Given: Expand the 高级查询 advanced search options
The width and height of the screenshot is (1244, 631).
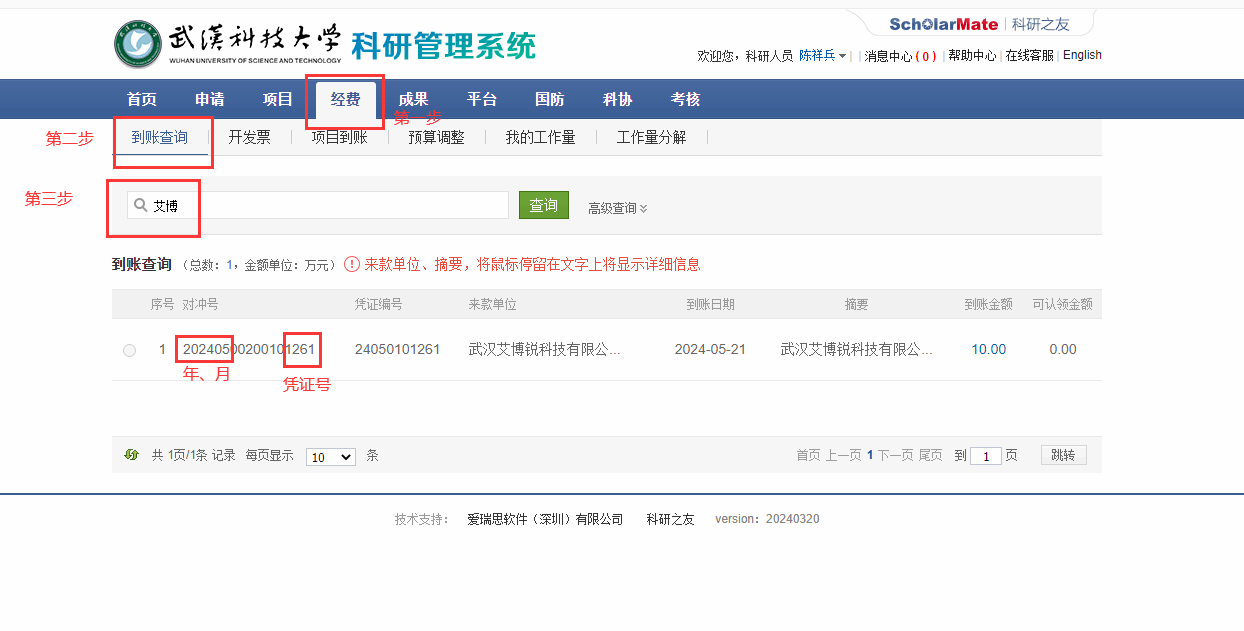Looking at the screenshot, I should (x=617, y=208).
